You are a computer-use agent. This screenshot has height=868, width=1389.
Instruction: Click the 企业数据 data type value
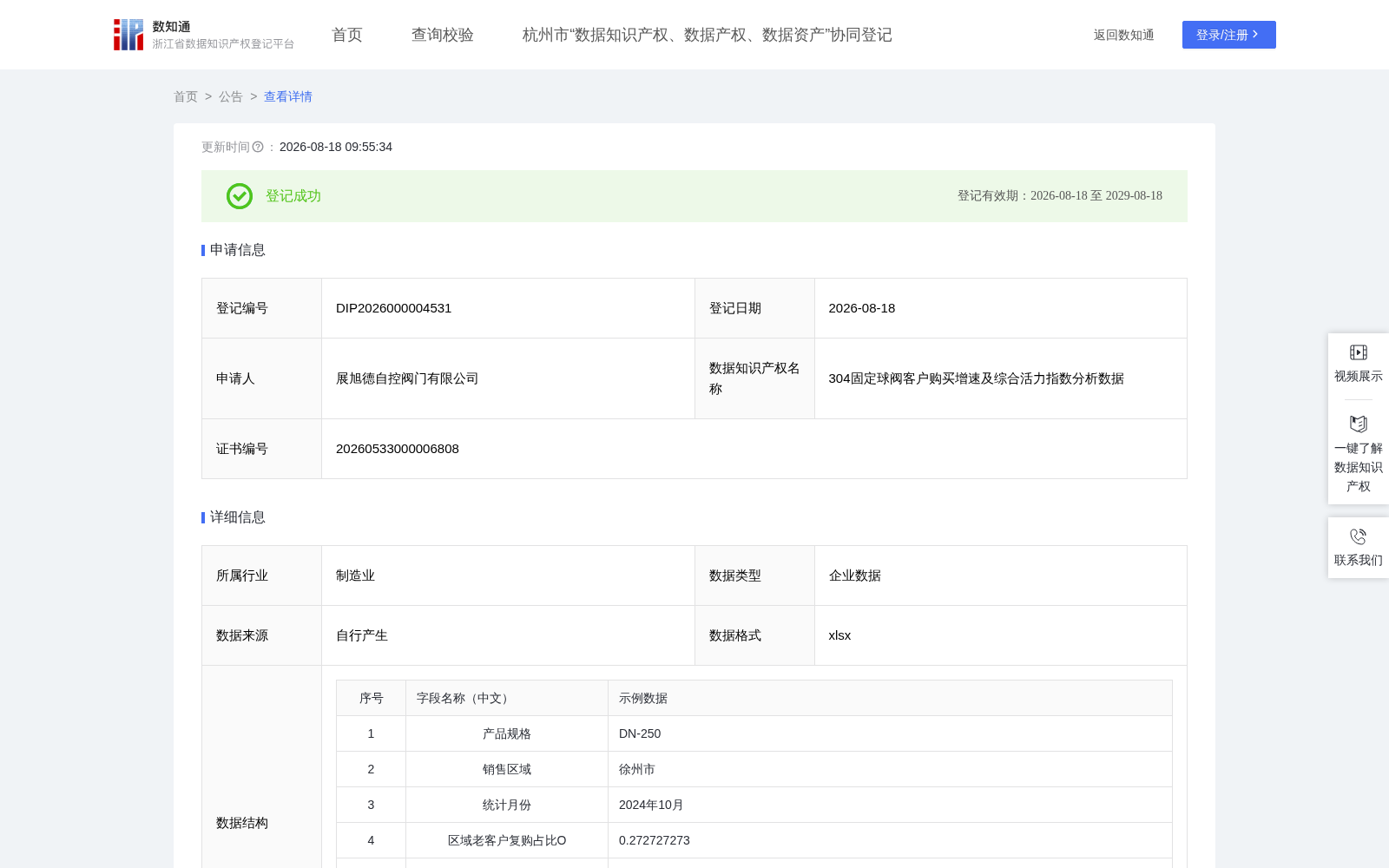pos(855,575)
